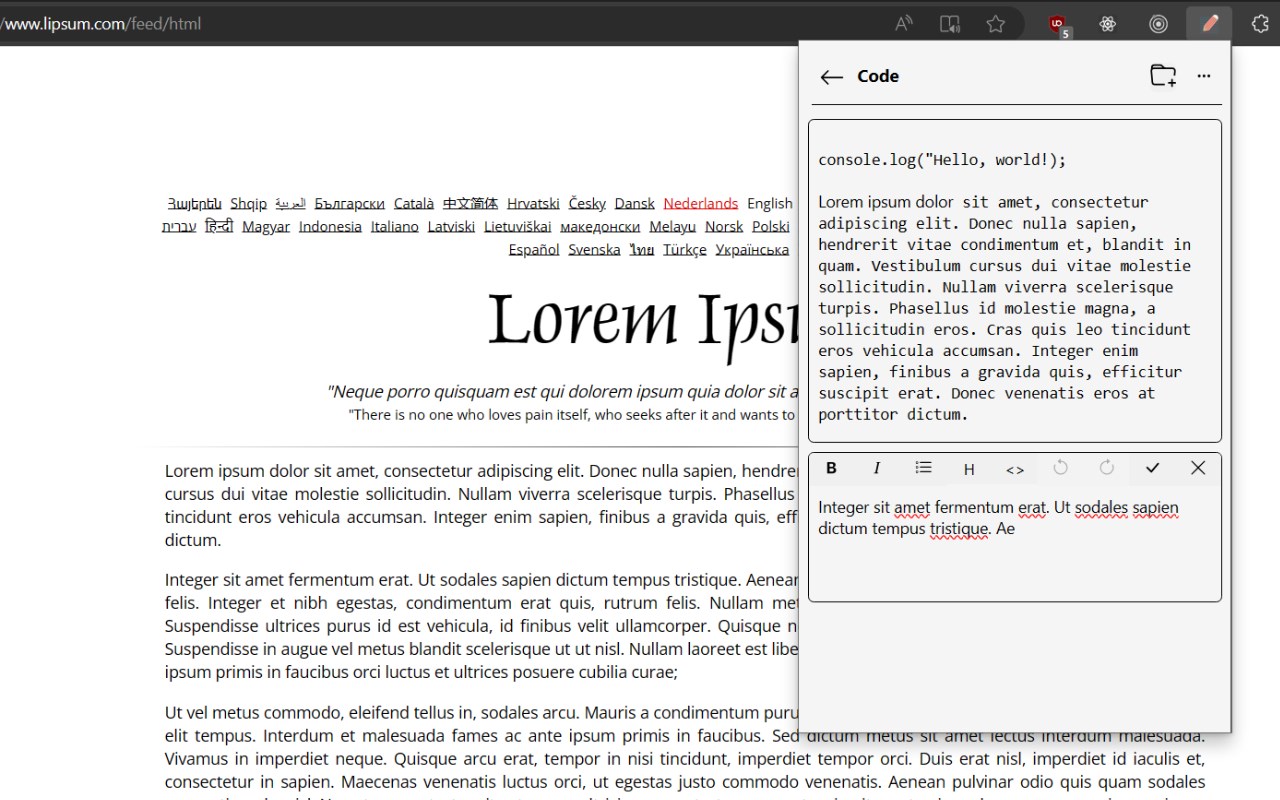This screenshot has height=800, width=1280.
Task: Toggle code block formatting in the editor
Action: (1015, 469)
